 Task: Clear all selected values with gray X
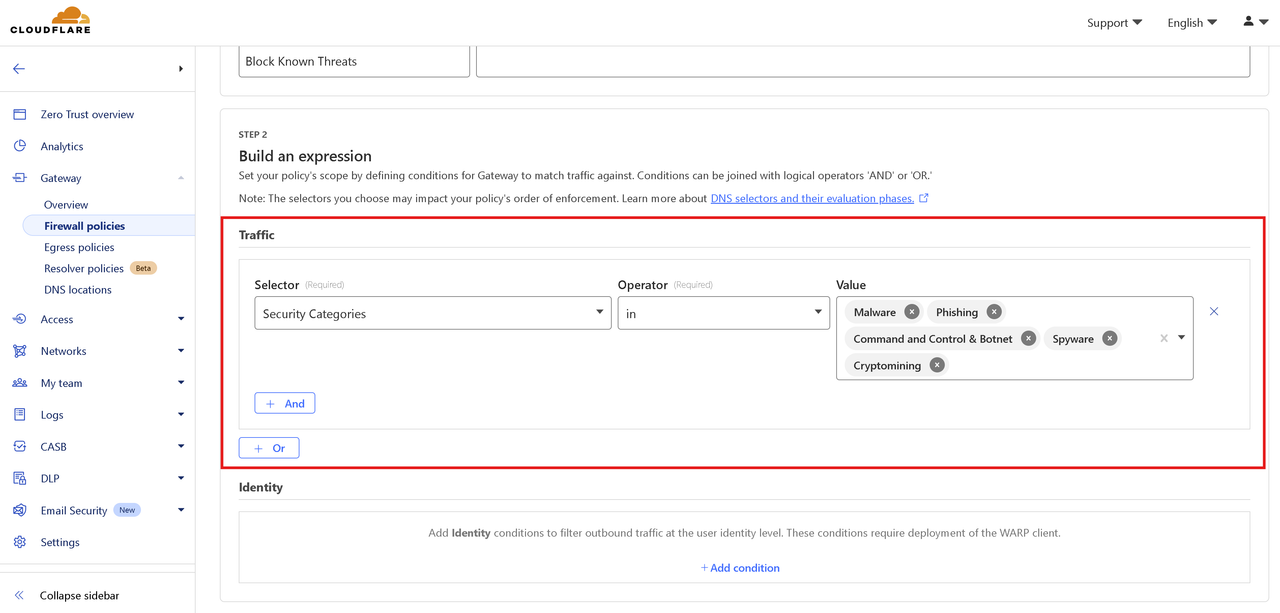pos(1164,338)
